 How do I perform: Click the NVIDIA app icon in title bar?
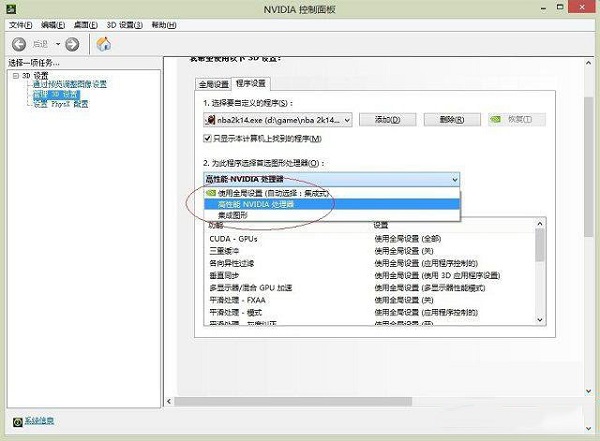pyautogui.click(x=11, y=8)
